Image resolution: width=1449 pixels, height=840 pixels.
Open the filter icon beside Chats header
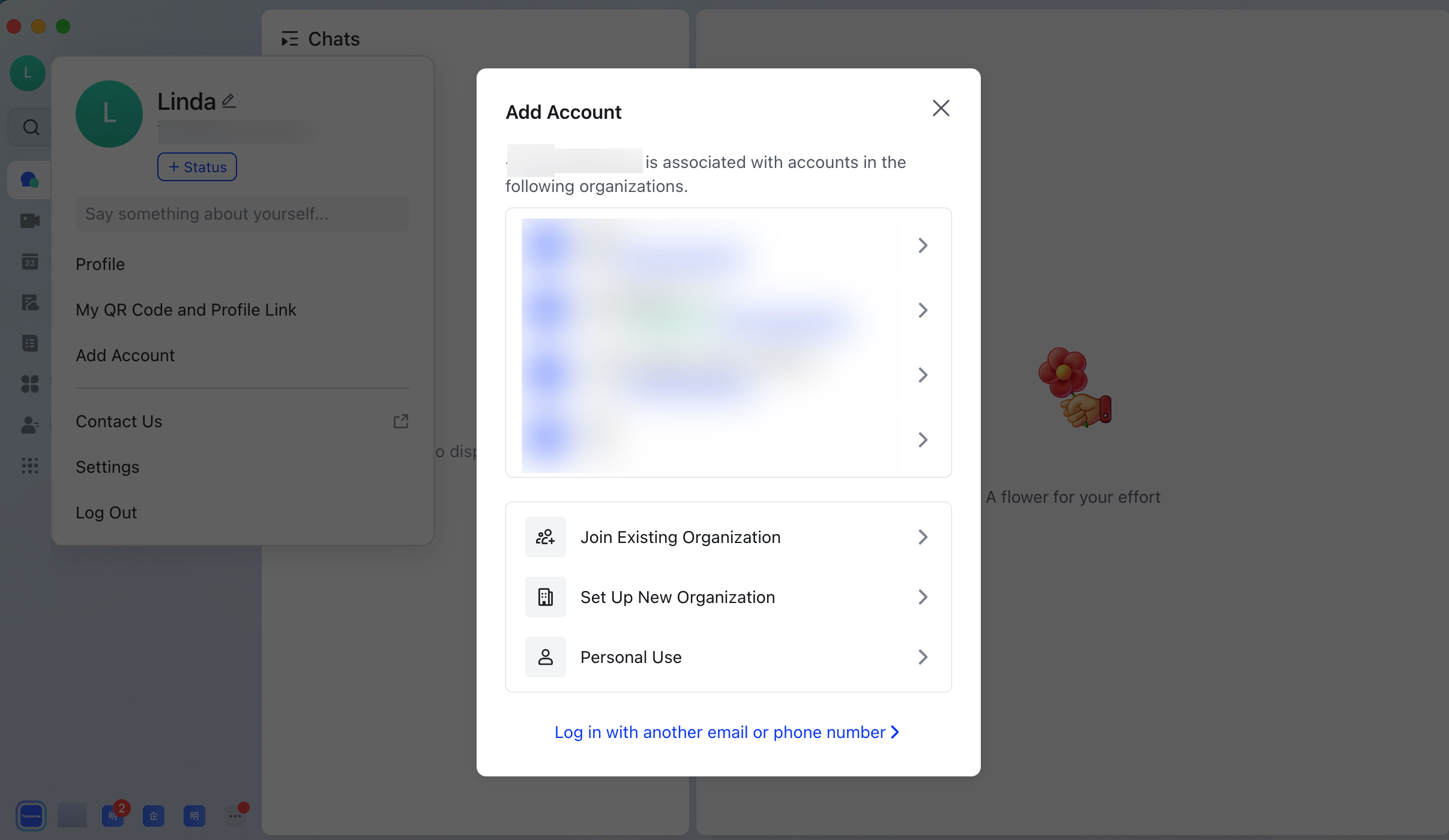(290, 38)
